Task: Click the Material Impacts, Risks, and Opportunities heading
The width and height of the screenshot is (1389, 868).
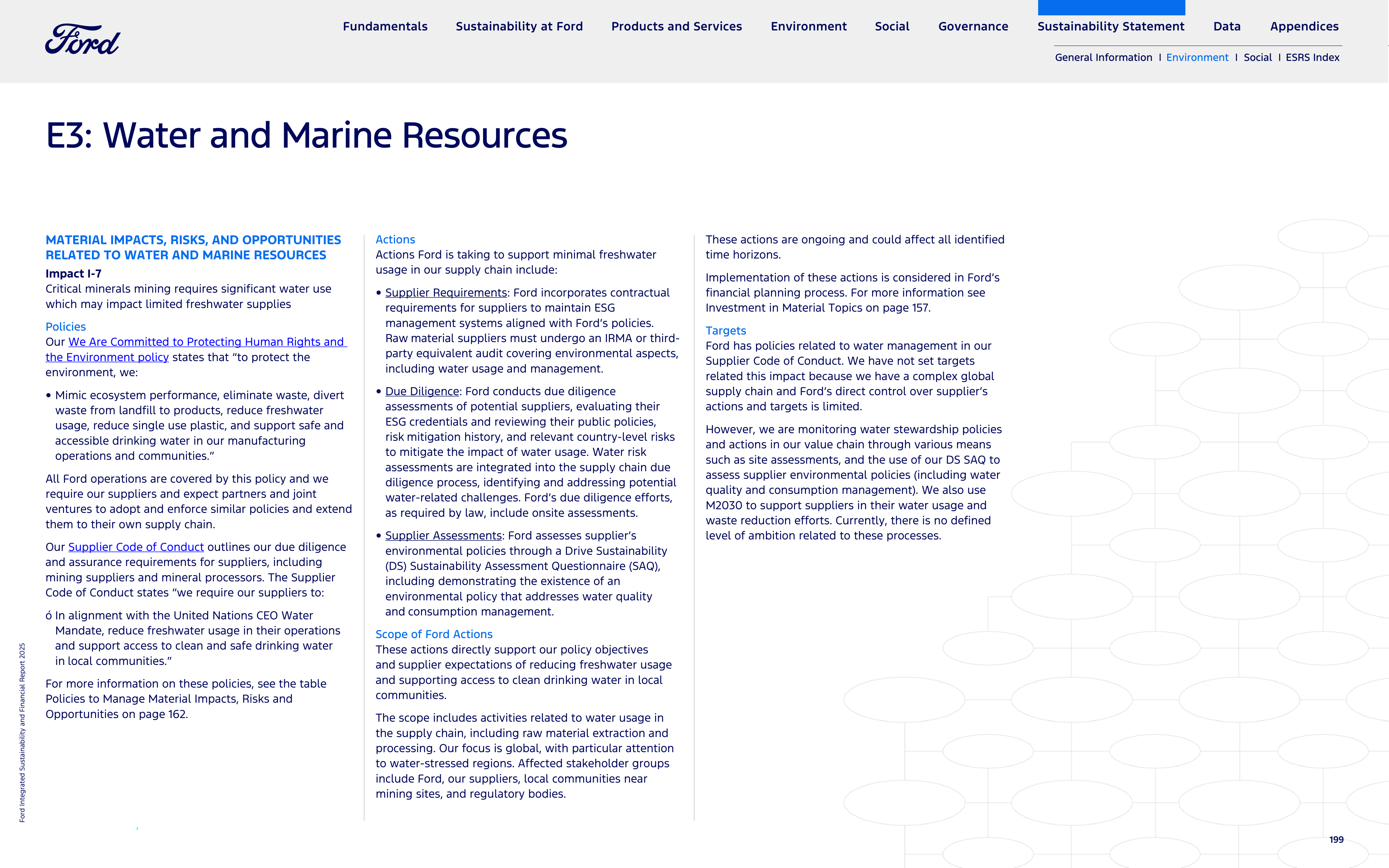Action: point(193,247)
